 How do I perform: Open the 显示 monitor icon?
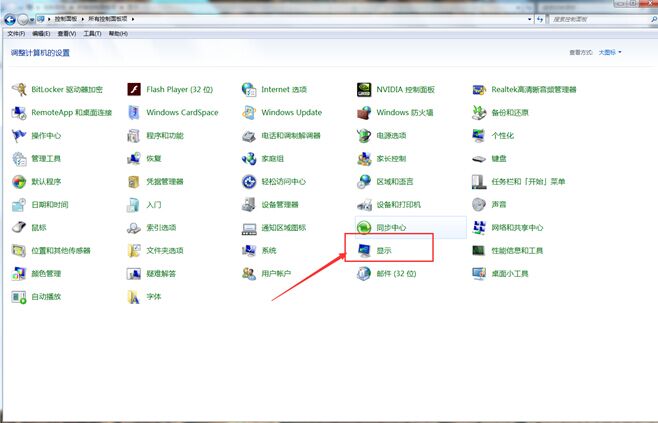(364, 251)
